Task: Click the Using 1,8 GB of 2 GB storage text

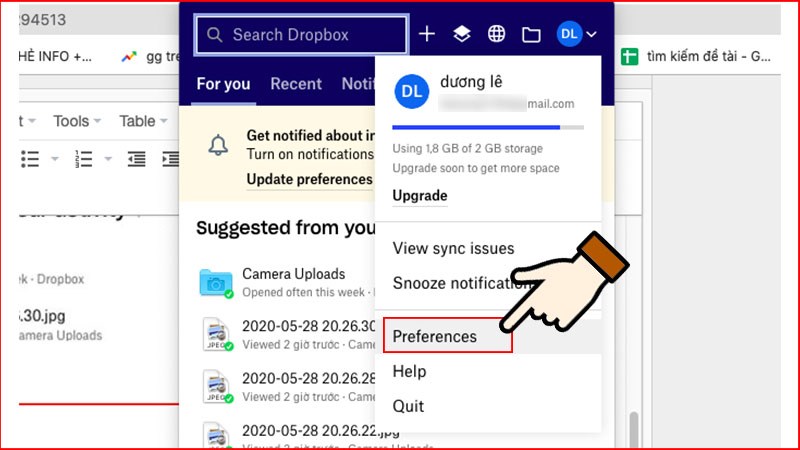Action: click(467, 148)
